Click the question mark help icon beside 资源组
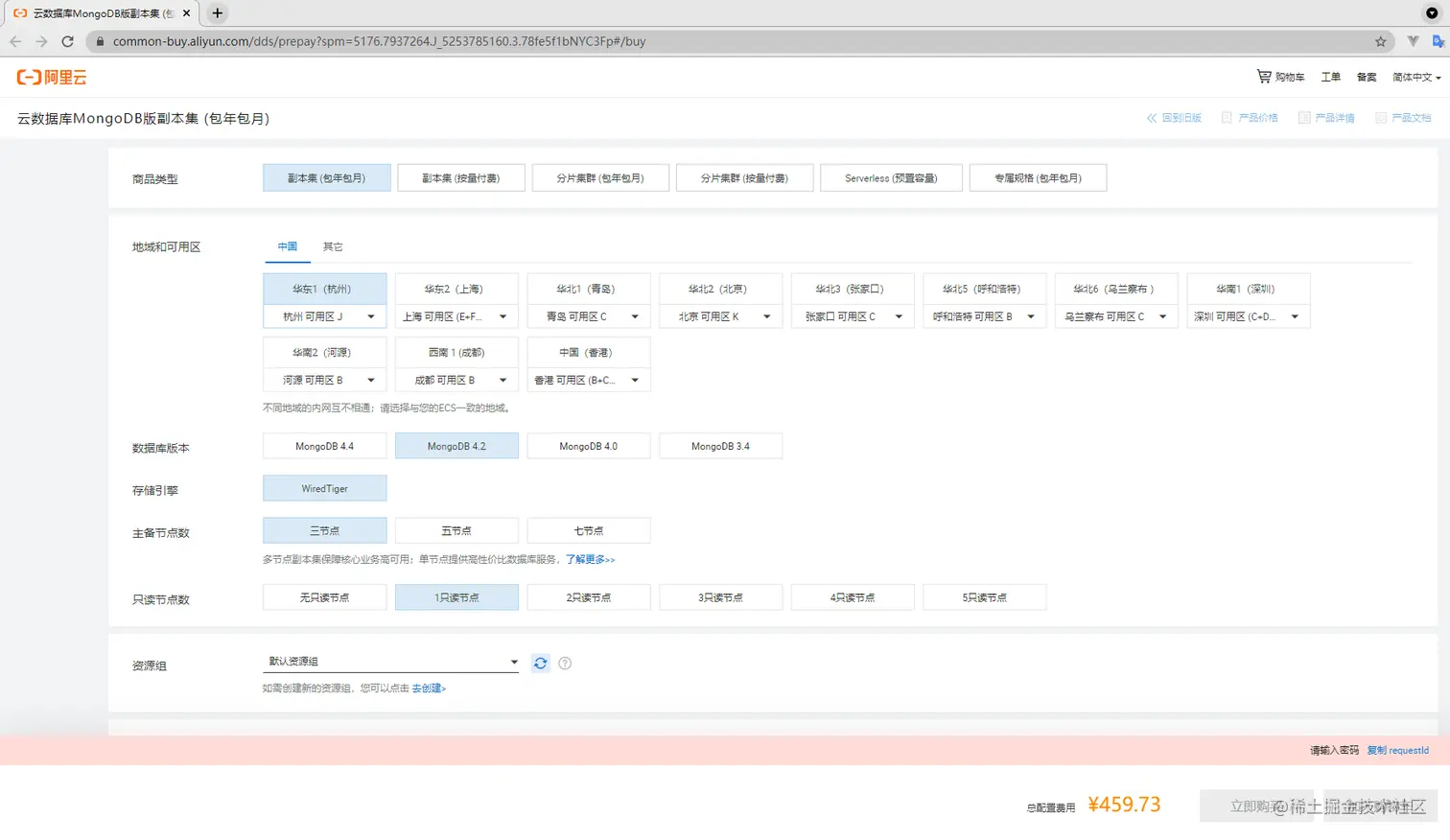1450x840 pixels. coord(565,663)
